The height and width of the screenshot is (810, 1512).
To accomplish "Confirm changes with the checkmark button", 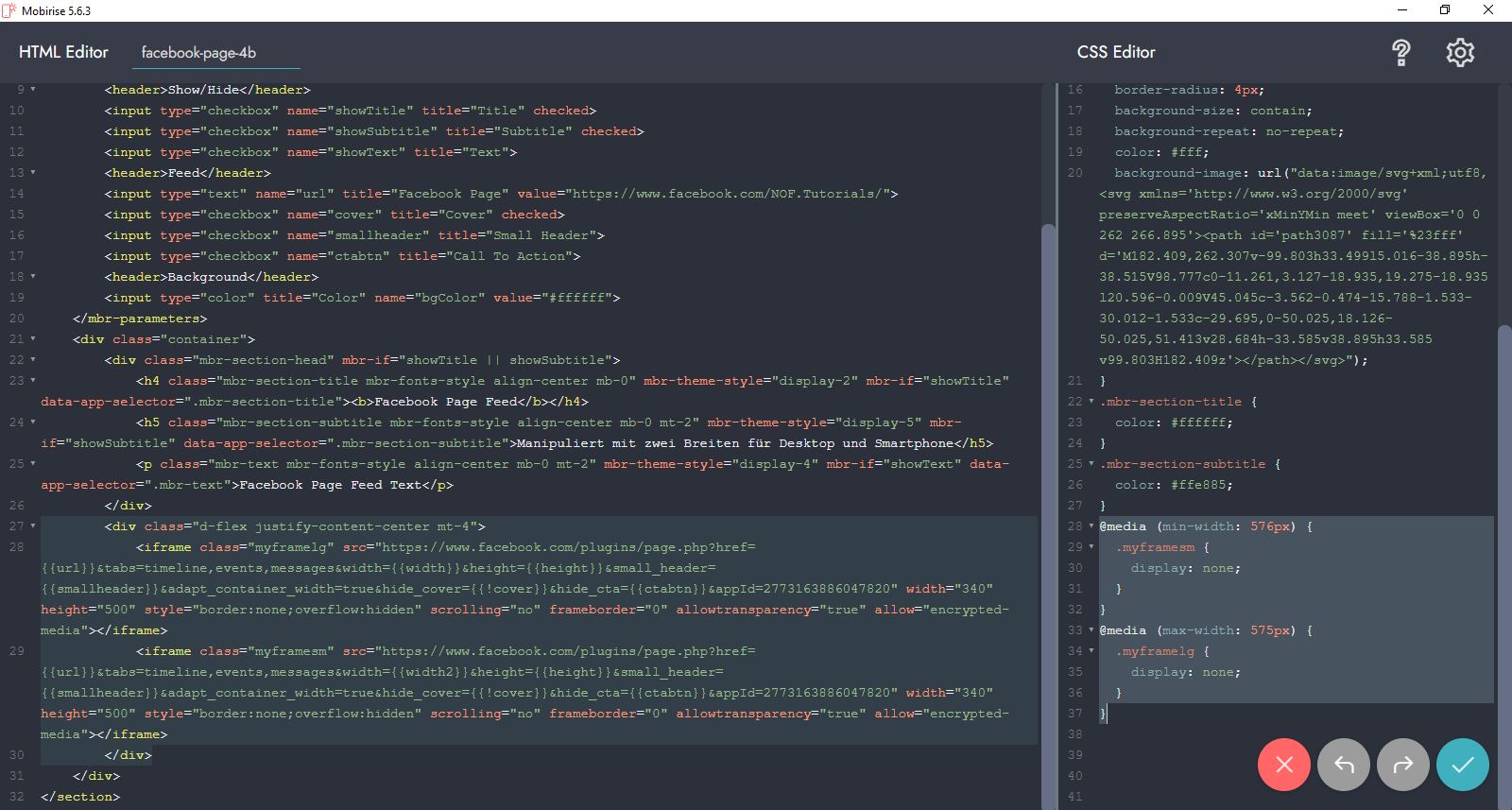I will tap(1462, 765).
